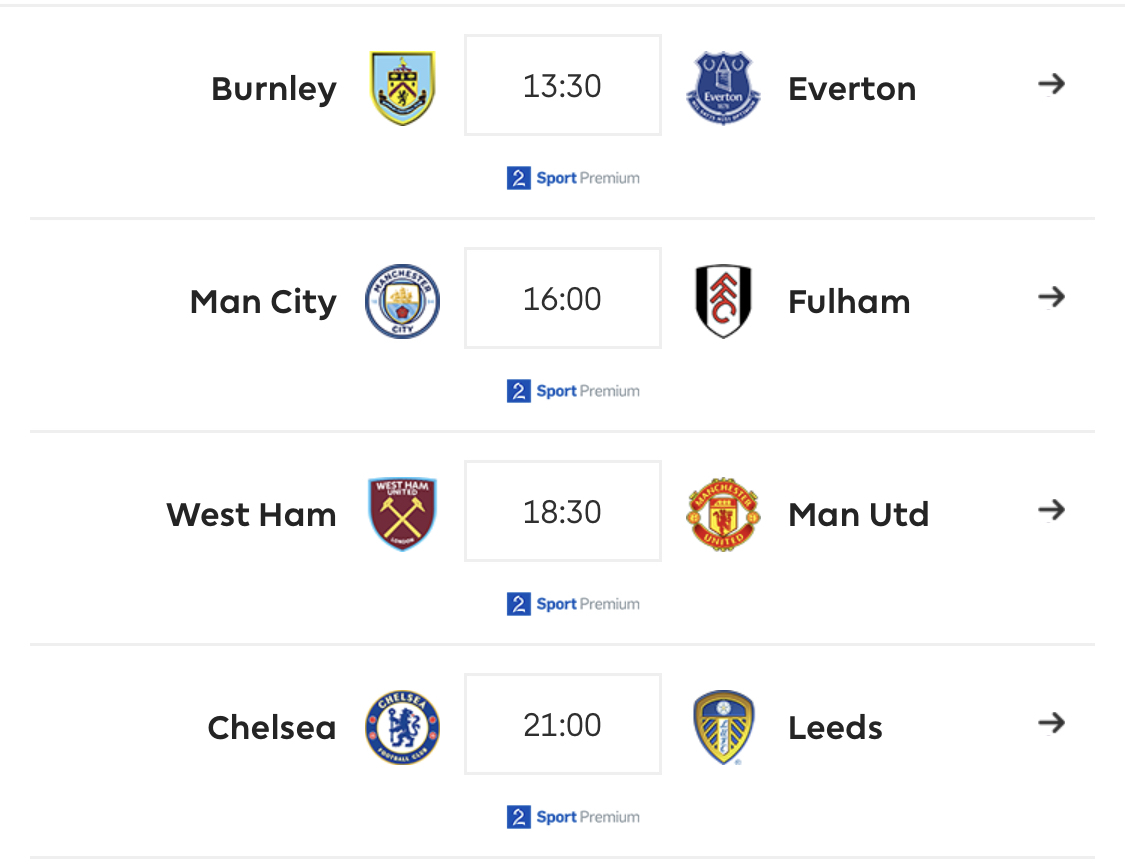The width and height of the screenshot is (1125, 866).
Task: Click the Man Utd team name
Action: point(858,514)
